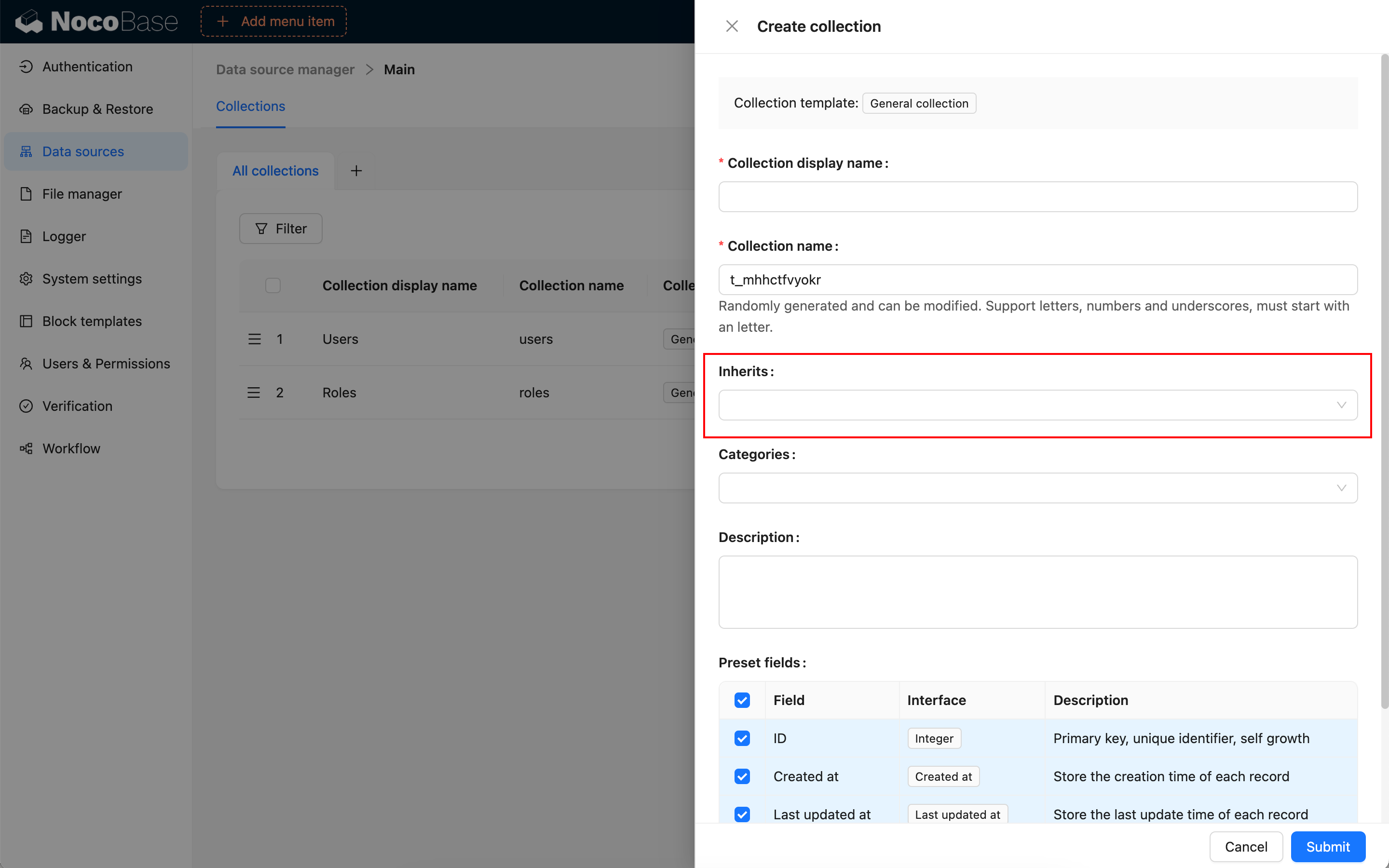Click the NocoBase logo icon
This screenshot has height=868, width=1389.
[29, 22]
